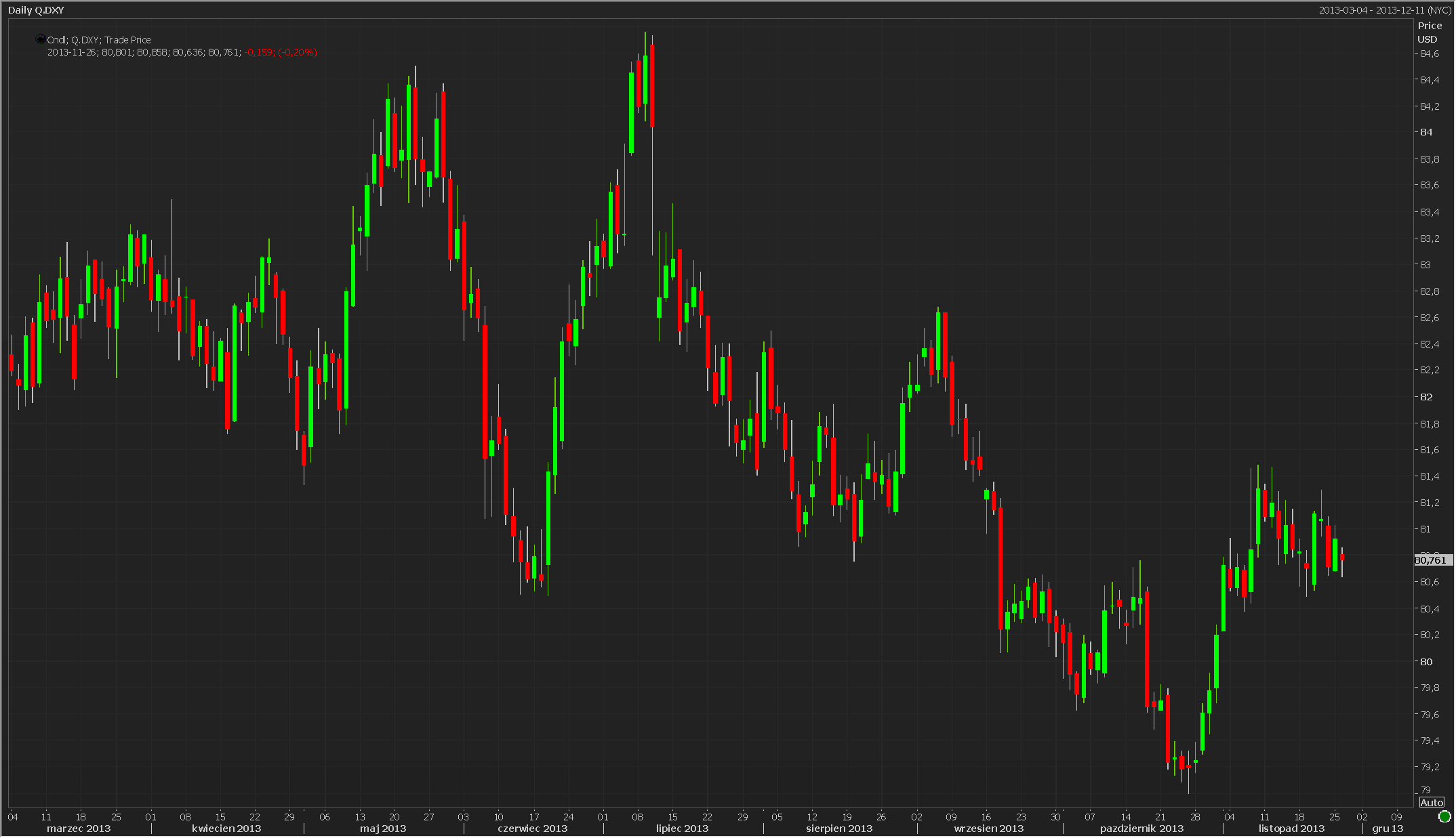
Task: Click the 79 price axis label
Action: (1425, 790)
